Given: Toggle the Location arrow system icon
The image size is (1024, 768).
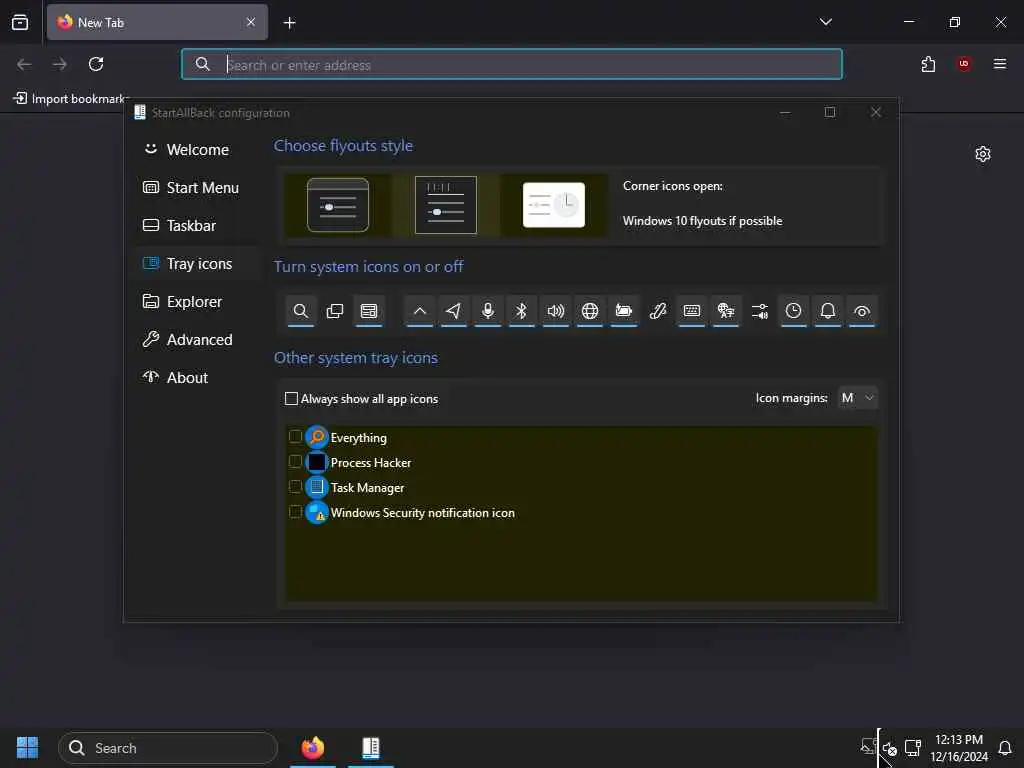Looking at the screenshot, I should point(454,311).
